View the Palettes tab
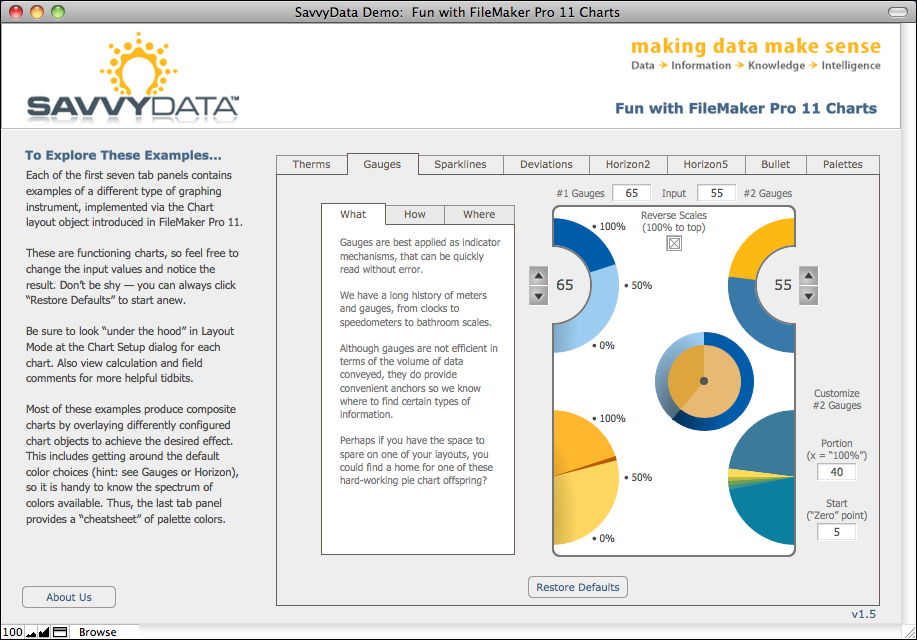 842,164
